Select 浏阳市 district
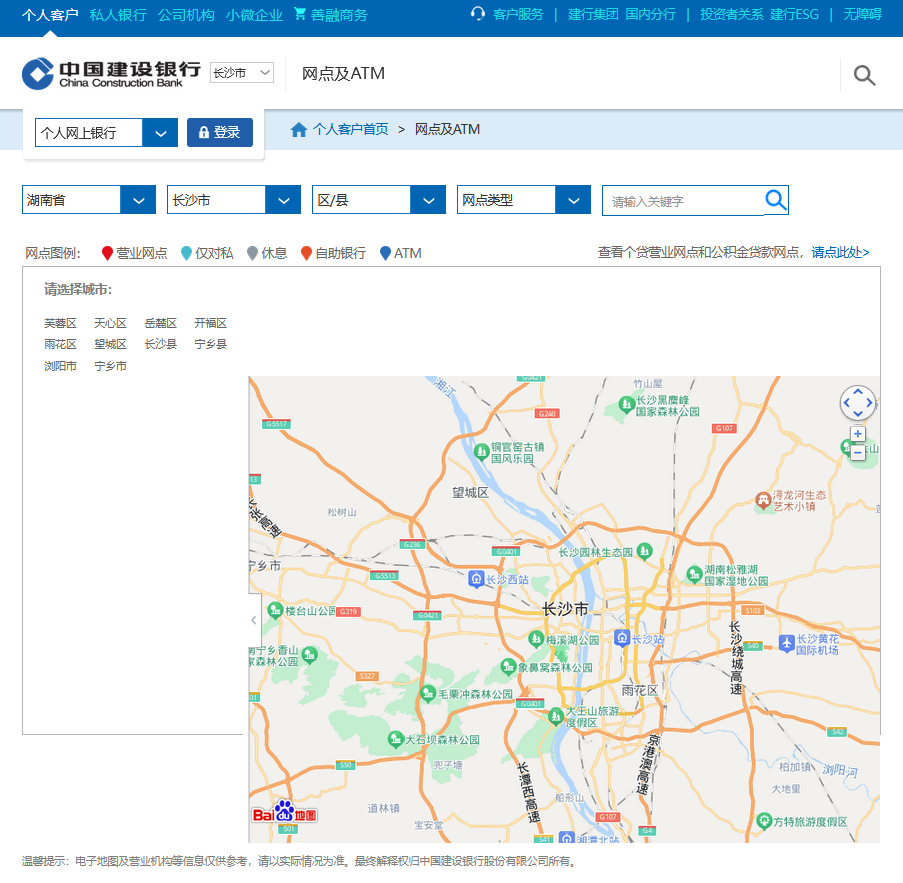Image resolution: width=903 pixels, height=883 pixels. (x=60, y=366)
